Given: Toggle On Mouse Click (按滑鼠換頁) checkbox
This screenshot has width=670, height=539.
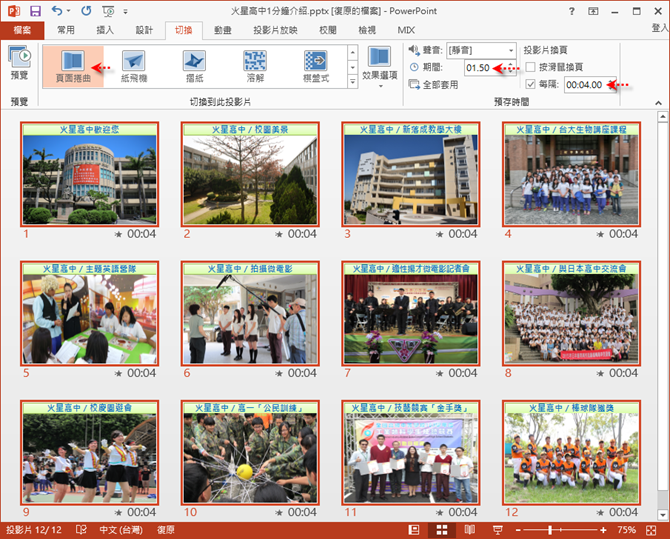Looking at the screenshot, I should point(530,67).
